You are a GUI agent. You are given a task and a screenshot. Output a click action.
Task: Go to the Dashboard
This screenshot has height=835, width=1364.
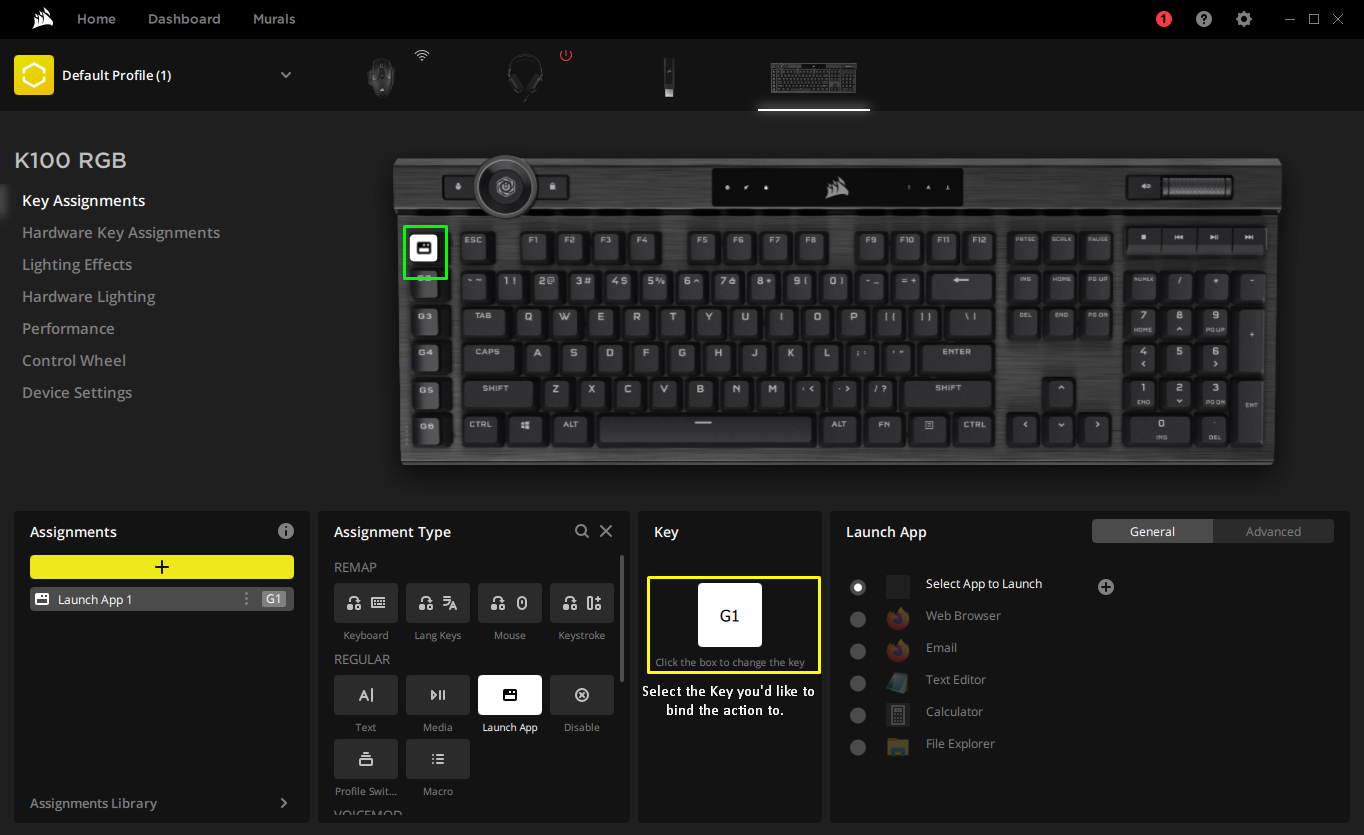point(184,18)
